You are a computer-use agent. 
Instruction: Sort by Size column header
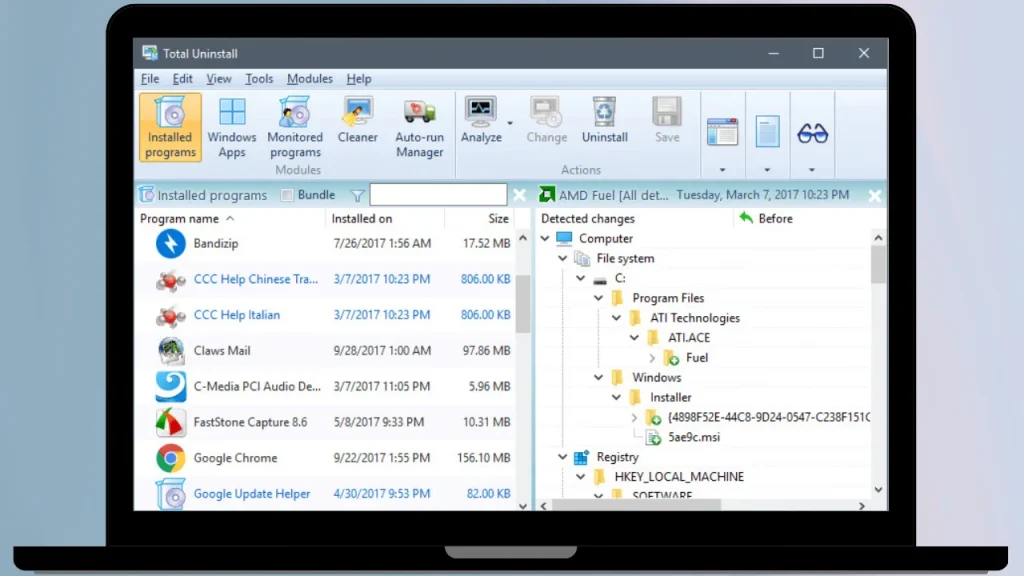point(480,219)
